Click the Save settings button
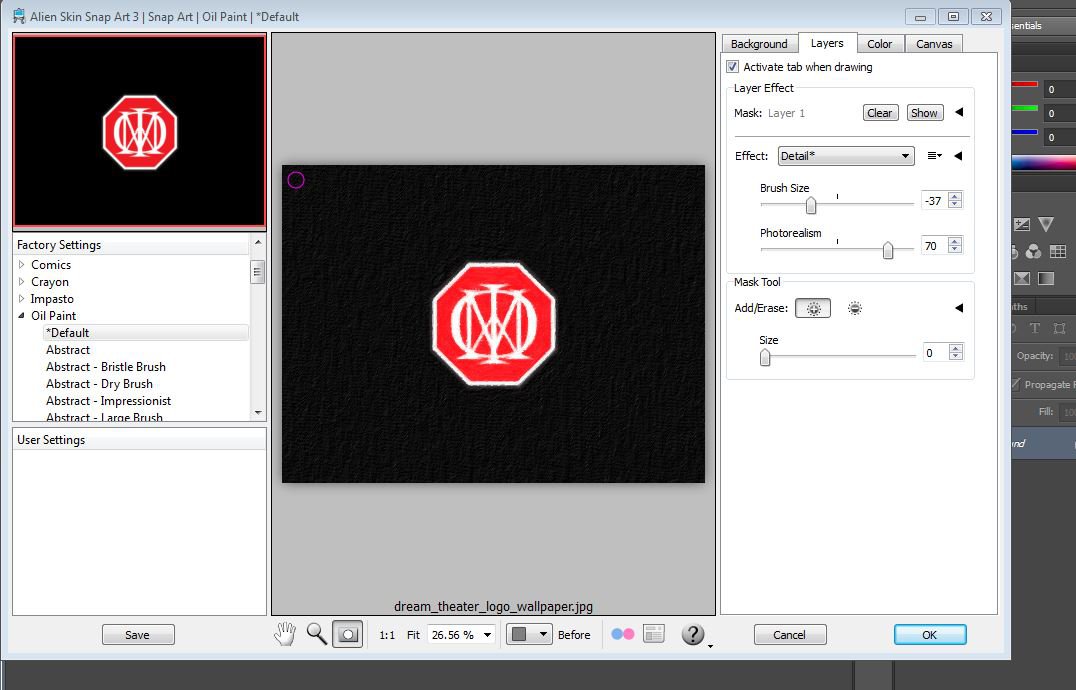The width and height of the screenshot is (1076, 690). pyautogui.click(x=138, y=634)
